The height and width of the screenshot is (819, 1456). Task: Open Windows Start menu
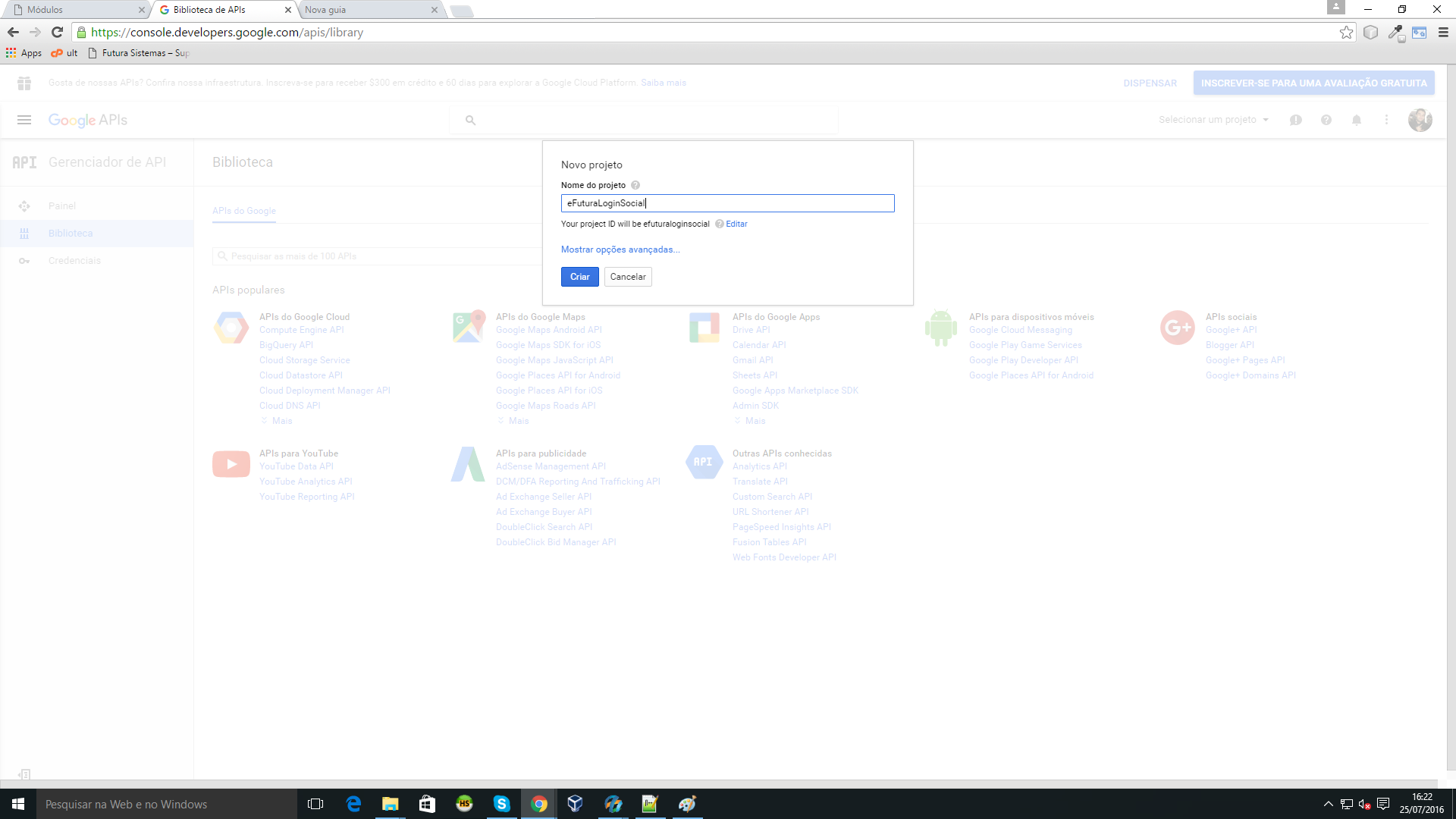click(18, 804)
